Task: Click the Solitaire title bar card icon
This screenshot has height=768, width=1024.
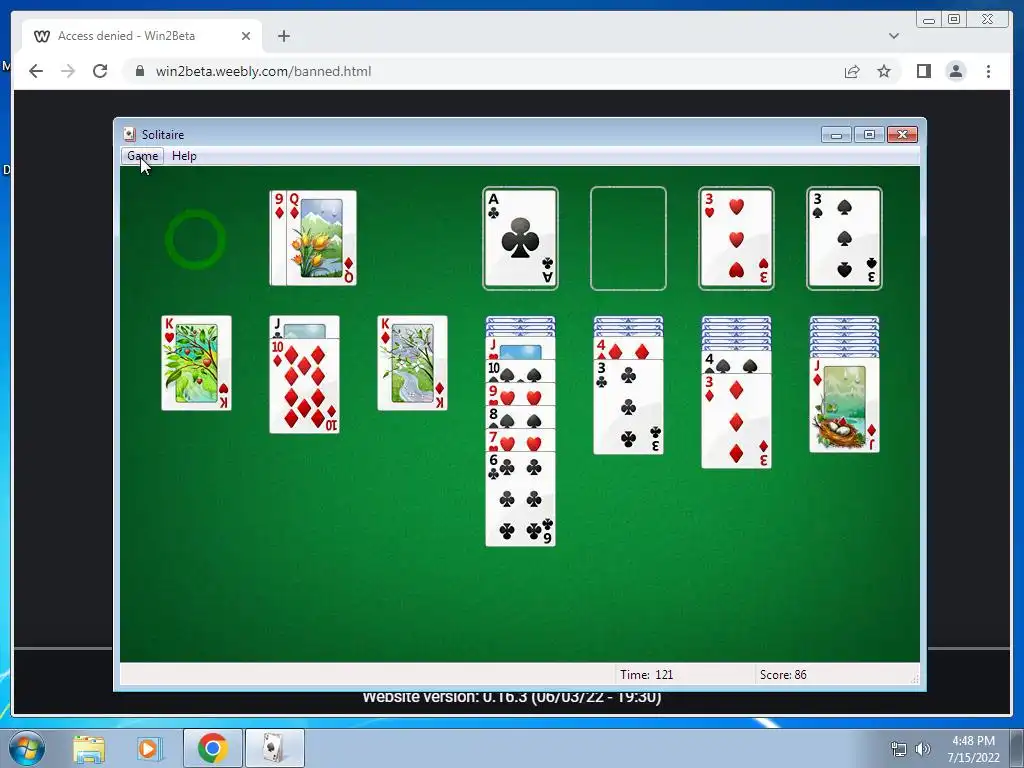Action: 129,134
